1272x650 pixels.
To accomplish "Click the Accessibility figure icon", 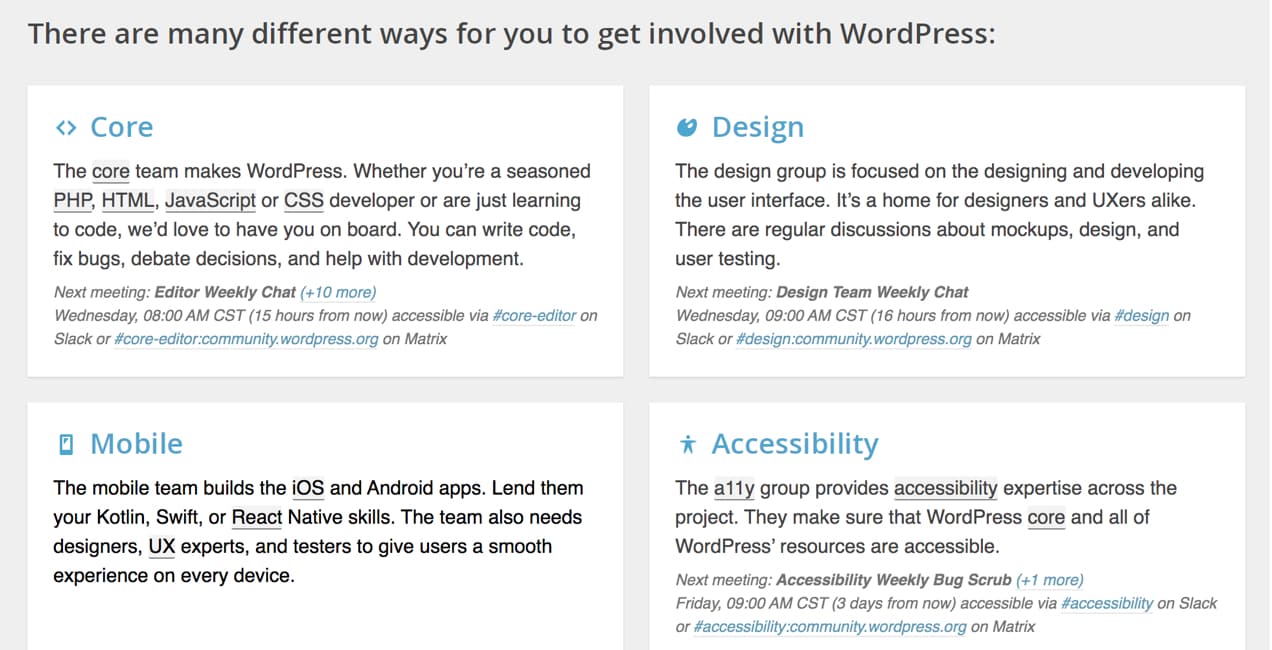I will pyautogui.click(x=687, y=443).
